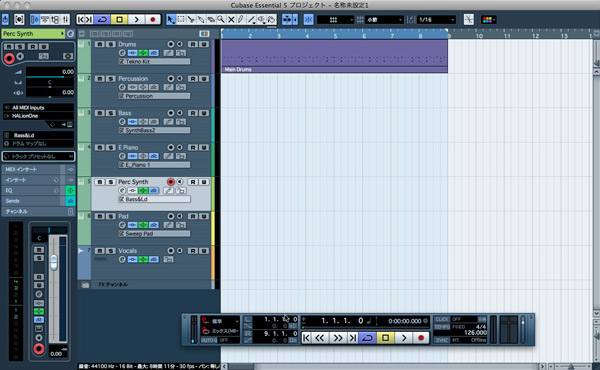The width and height of the screenshot is (600, 370).
Task: Open the SynthBass2 program selector
Action: tap(154, 130)
